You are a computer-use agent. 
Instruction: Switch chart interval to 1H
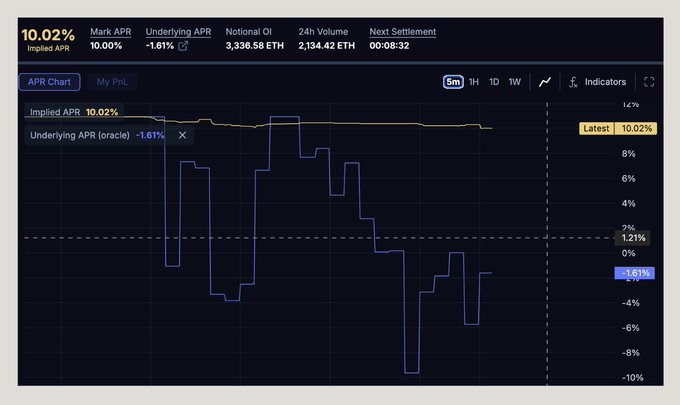point(474,82)
